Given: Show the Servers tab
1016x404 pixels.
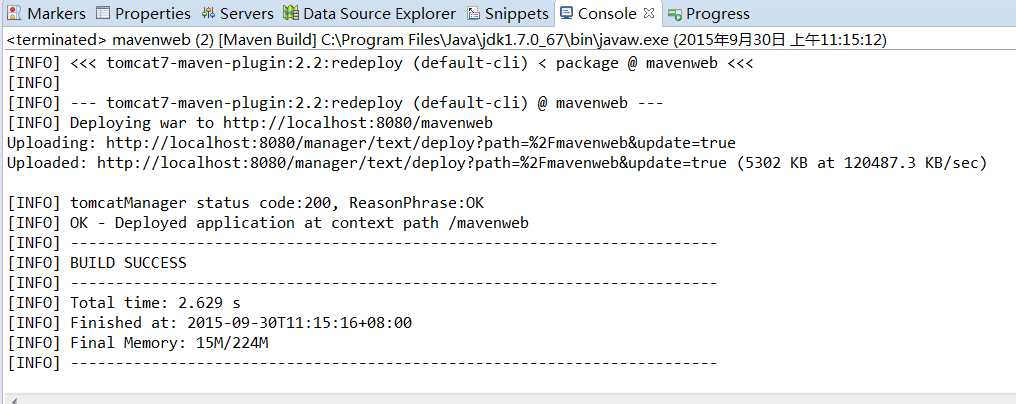Looking at the screenshot, I should (237, 14).
